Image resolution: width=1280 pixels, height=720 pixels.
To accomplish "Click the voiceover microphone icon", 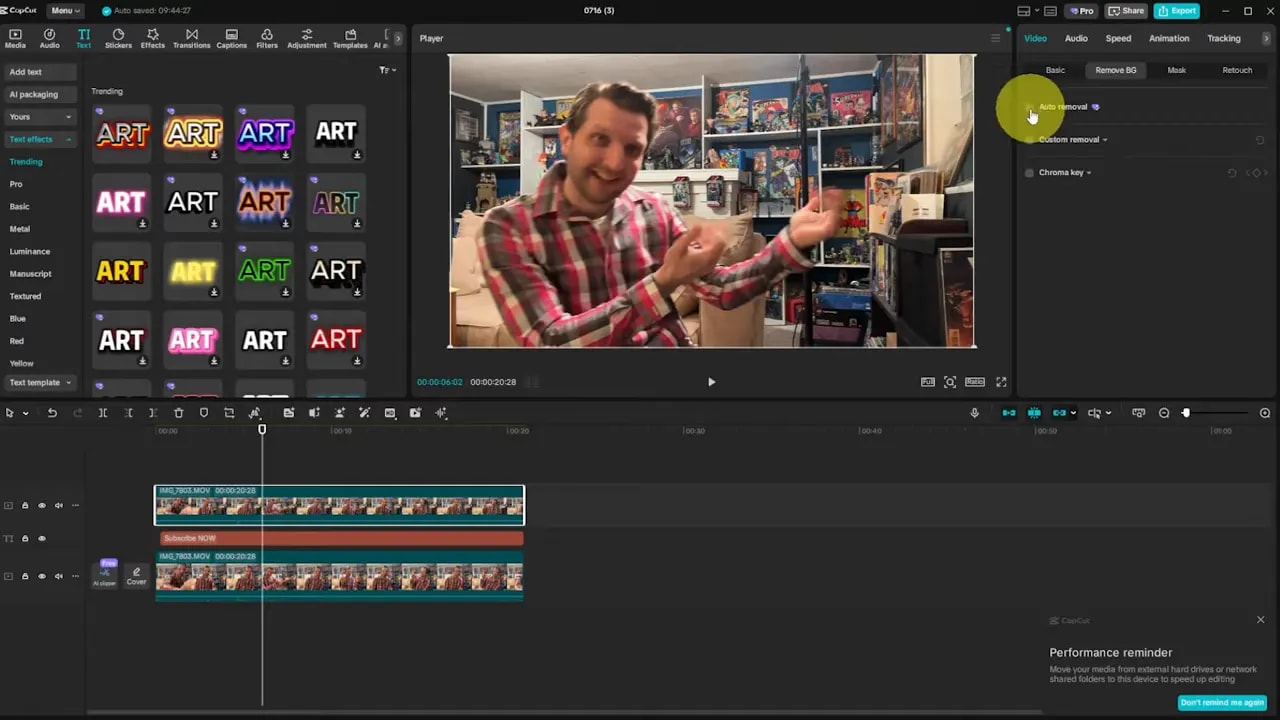I will 974,413.
